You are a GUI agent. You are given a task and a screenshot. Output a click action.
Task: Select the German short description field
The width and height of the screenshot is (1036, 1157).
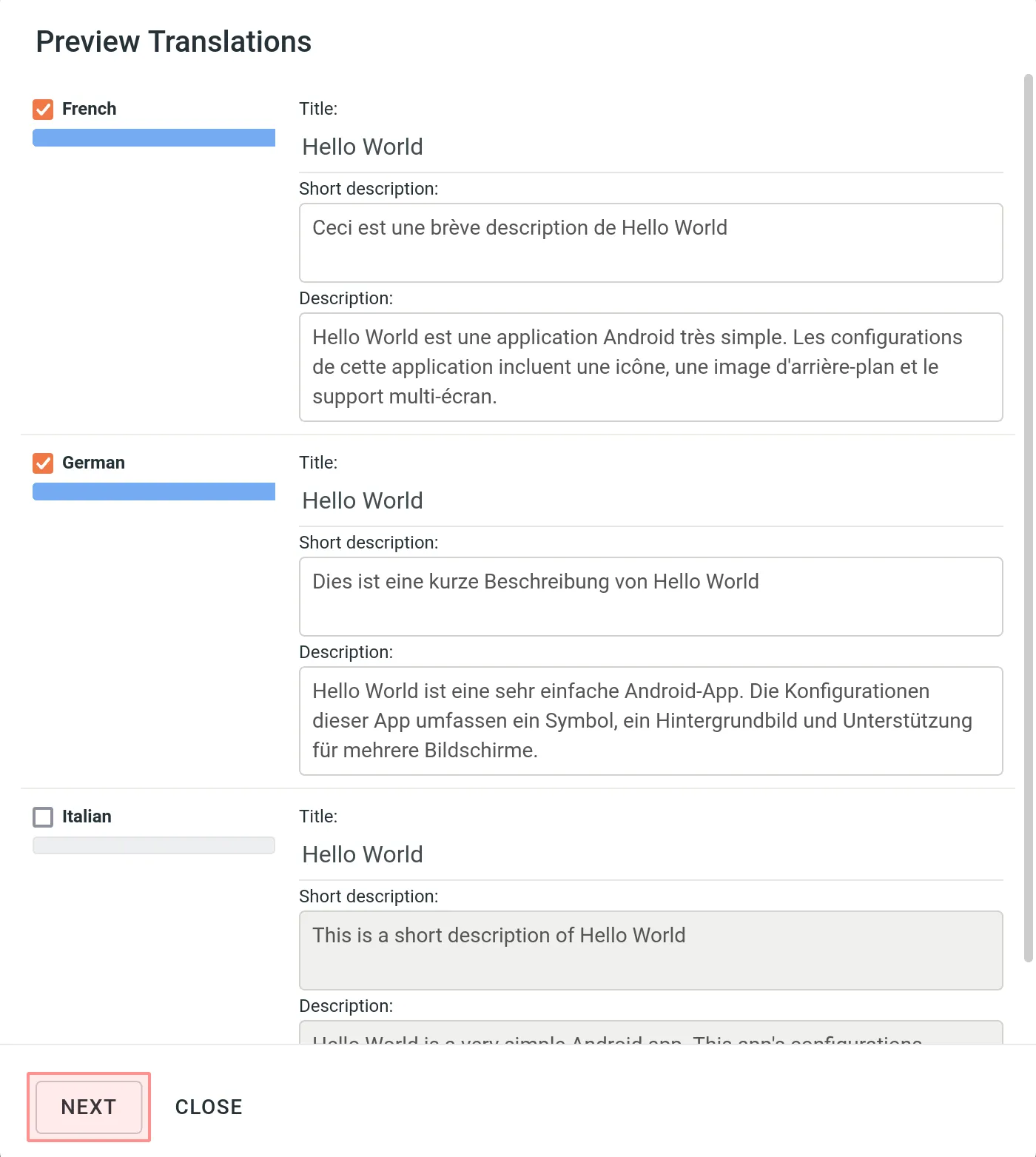(650, 597)
